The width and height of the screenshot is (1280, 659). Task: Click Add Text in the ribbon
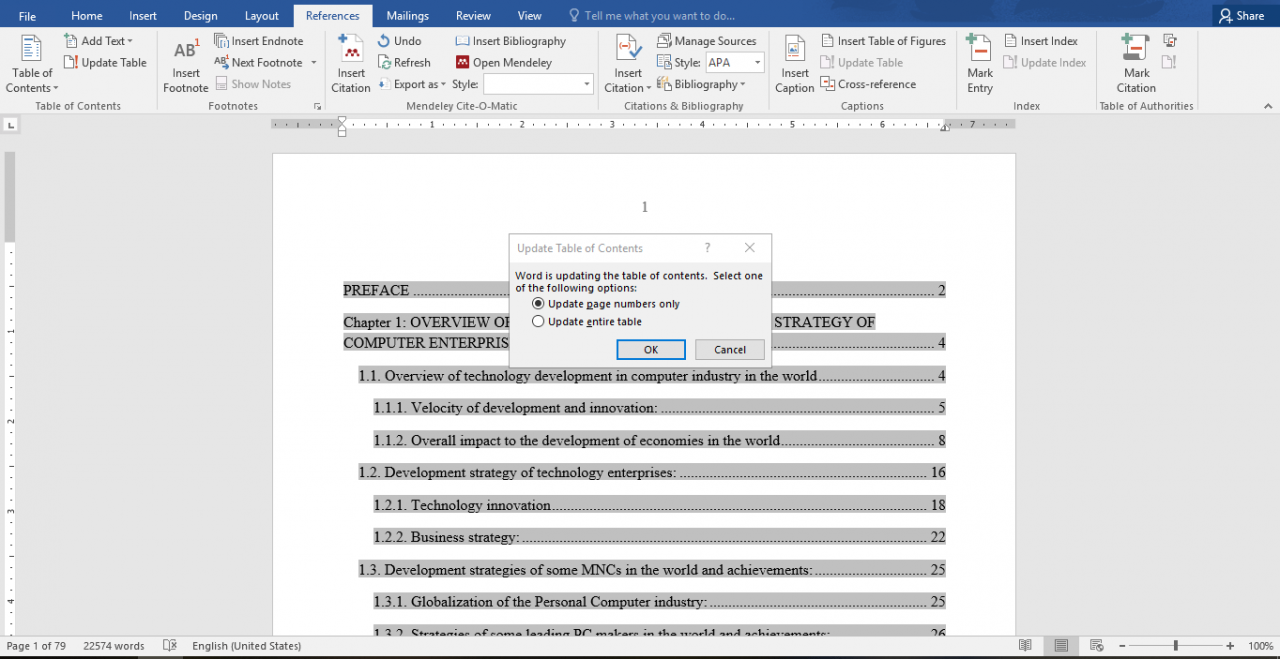pyautogui.click(x=98, y=41)
